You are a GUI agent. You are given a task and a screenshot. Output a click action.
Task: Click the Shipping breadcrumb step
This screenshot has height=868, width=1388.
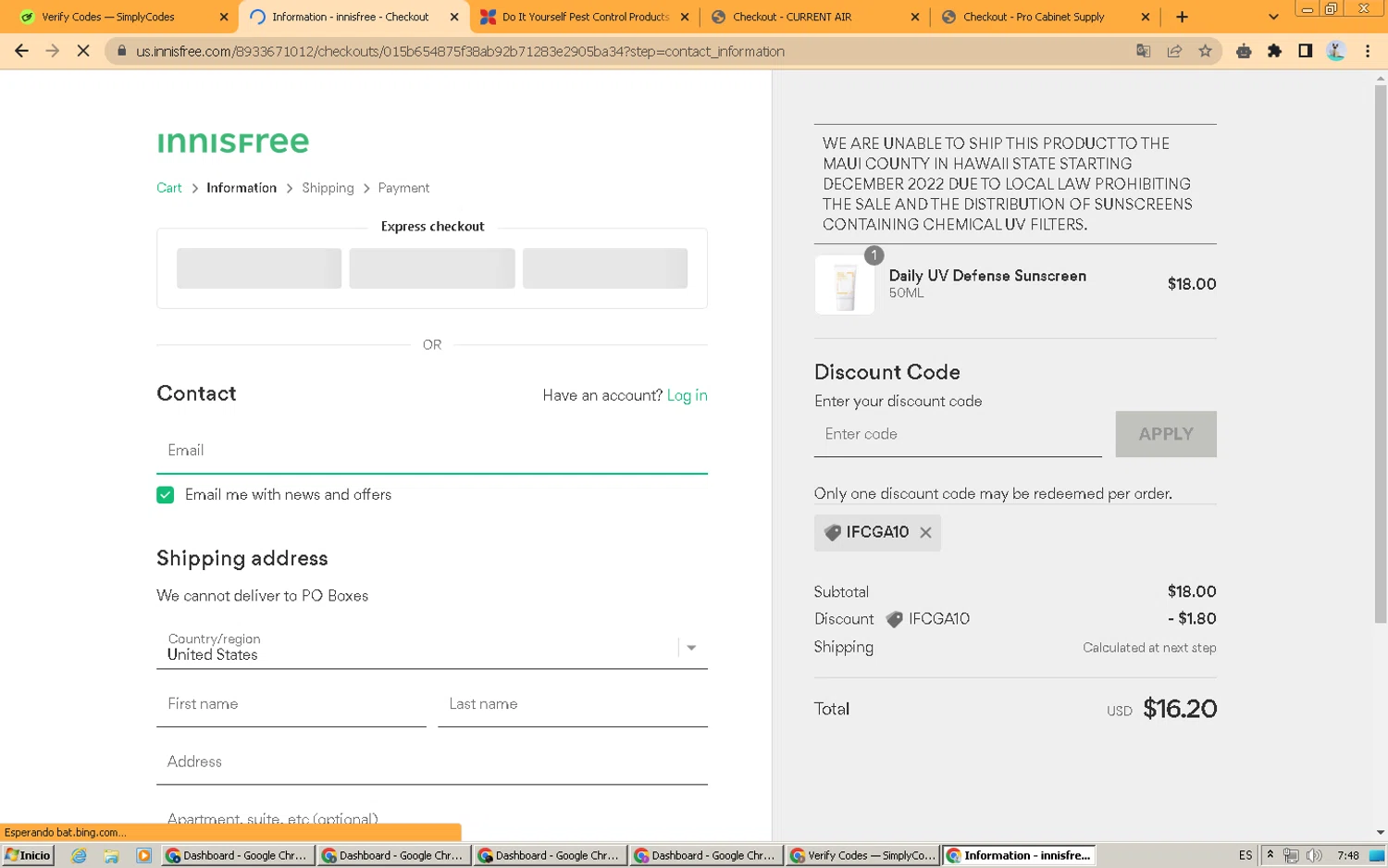328,188
